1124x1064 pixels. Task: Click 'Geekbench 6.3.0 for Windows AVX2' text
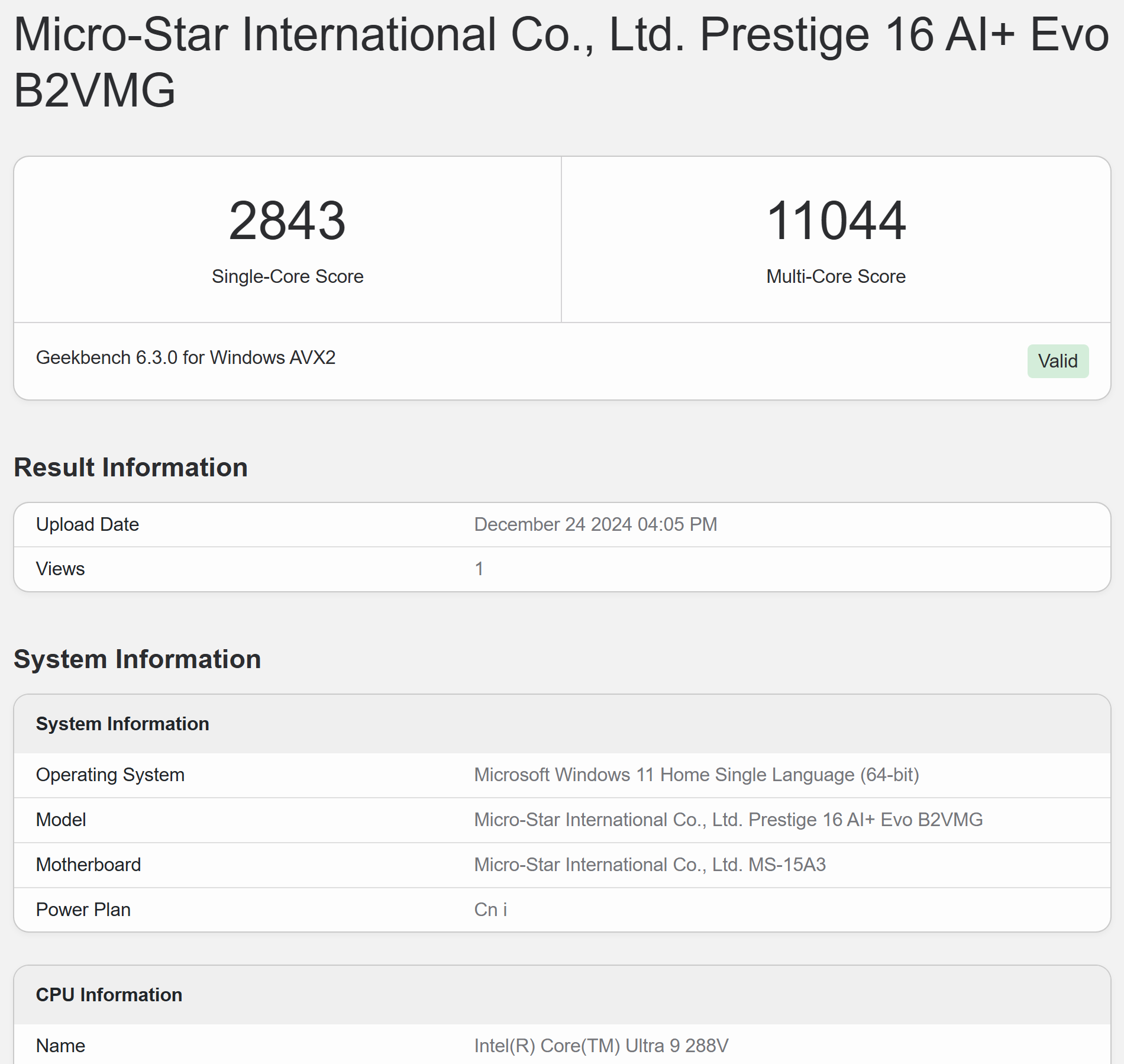point(186,357)
